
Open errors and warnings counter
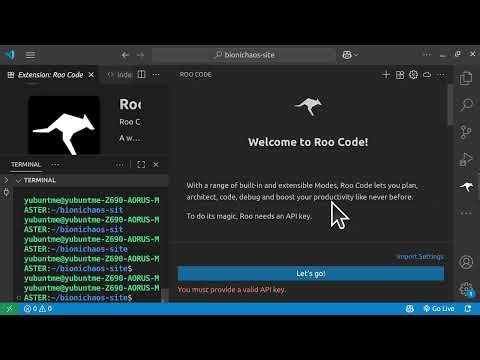38,309
